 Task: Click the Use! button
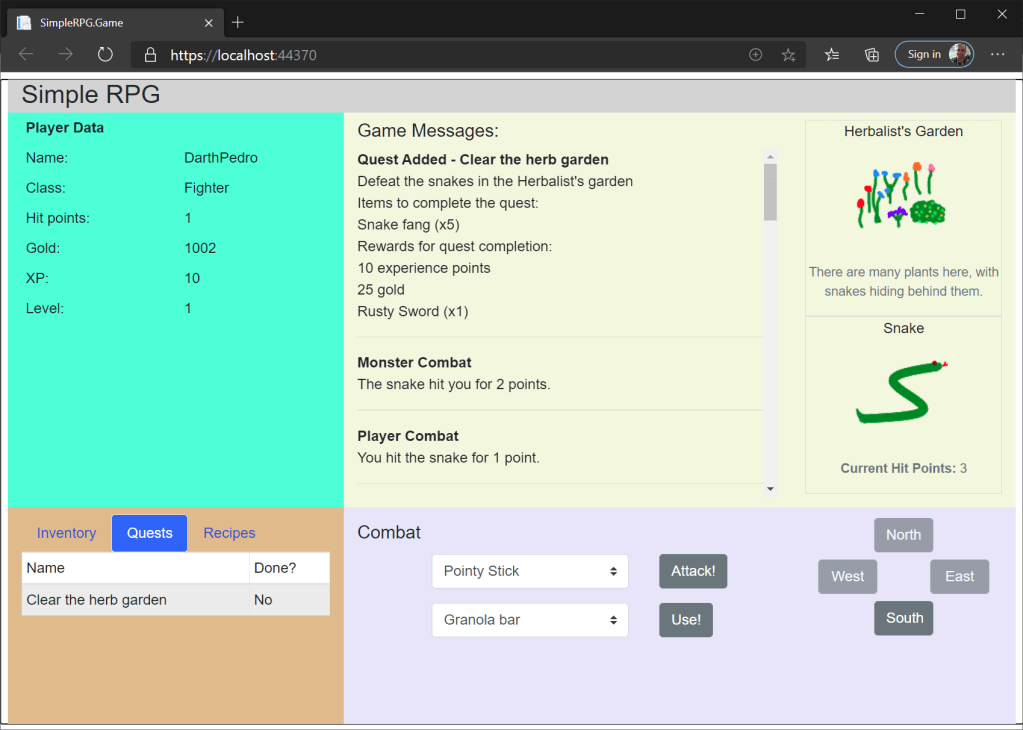(686, 620)
